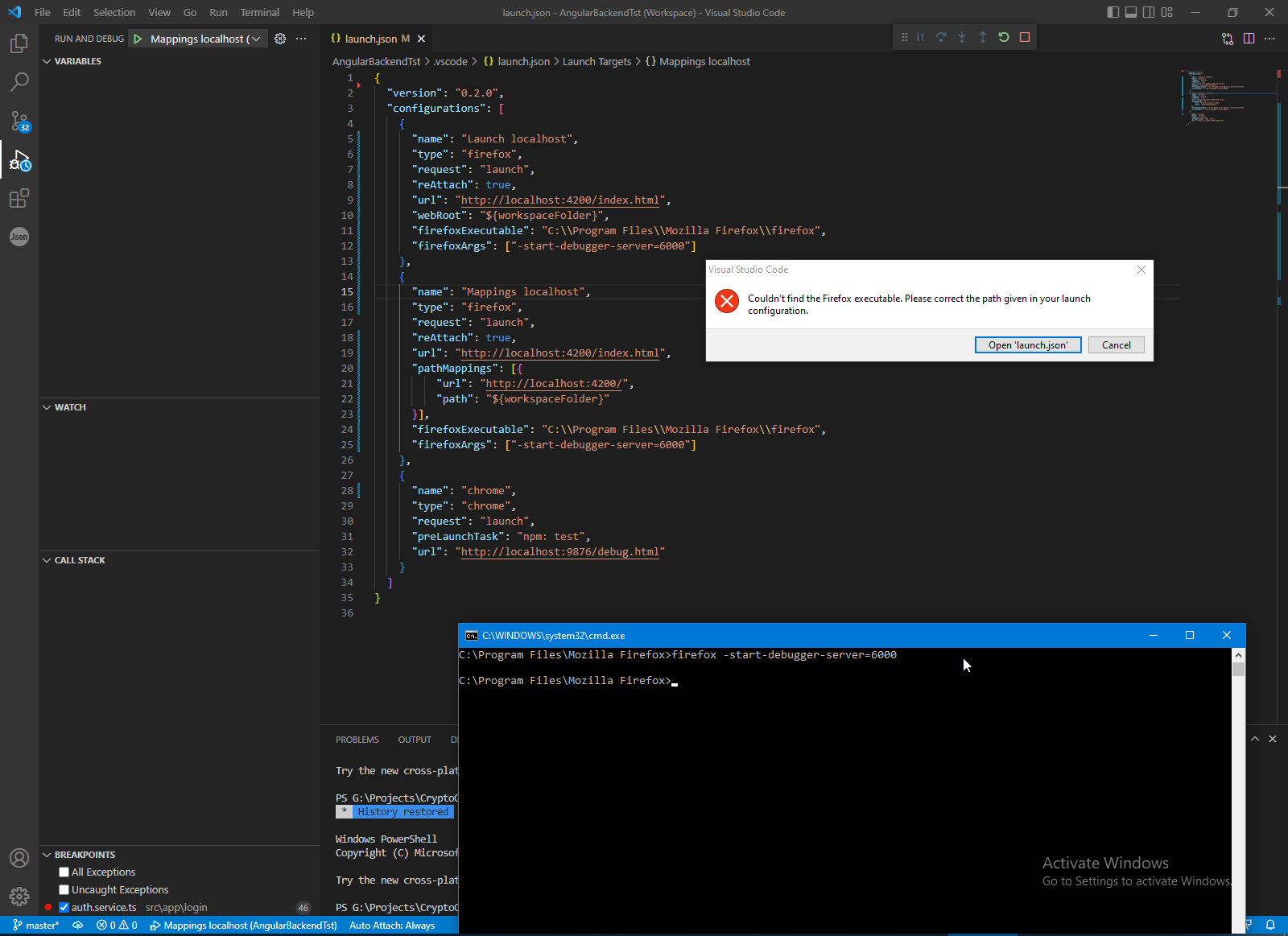This screenshot has width=1288, height=936.
Task: Open the Edit menu
Action: (72, 12)
